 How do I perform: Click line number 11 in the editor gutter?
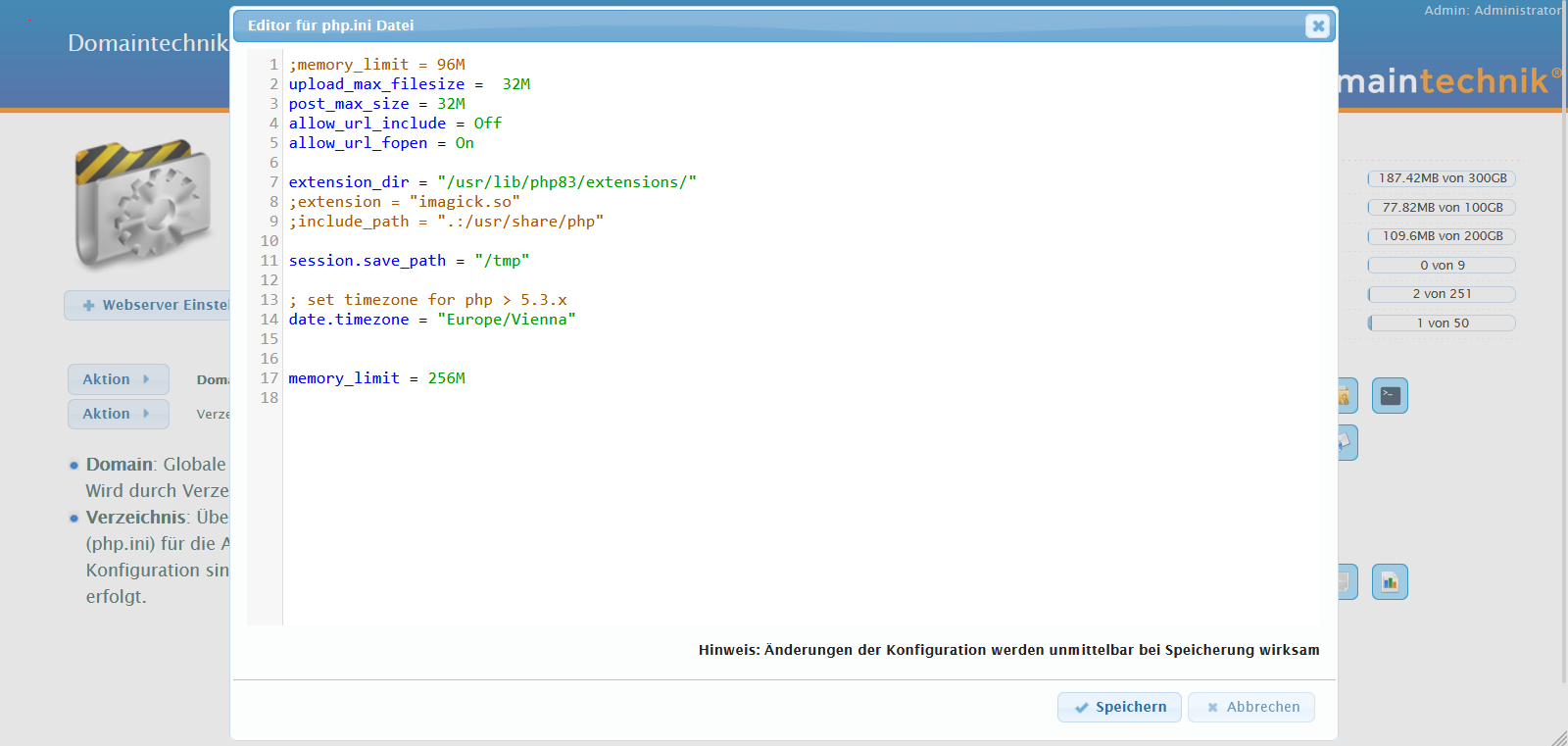[269, 261]
